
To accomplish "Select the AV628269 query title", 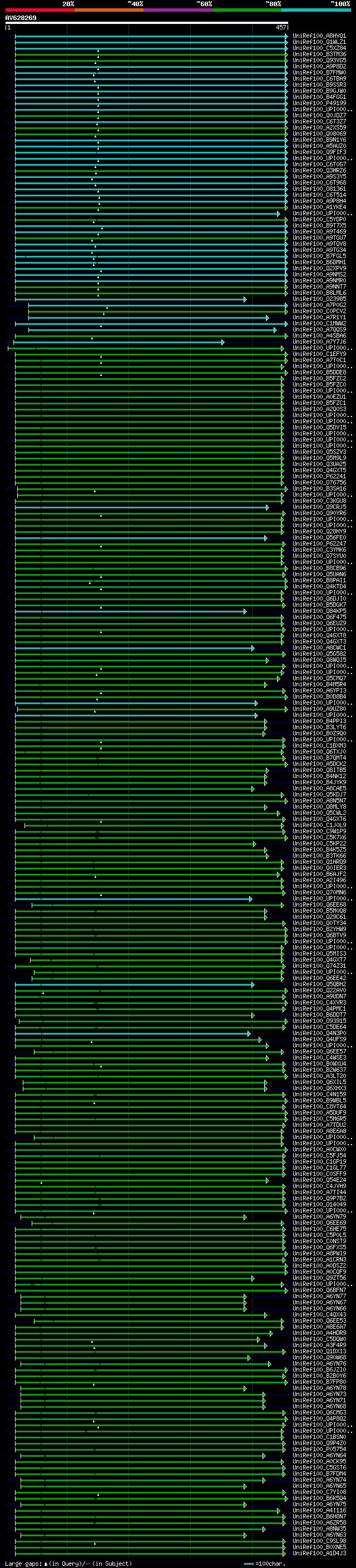I will tap(21, 18).
